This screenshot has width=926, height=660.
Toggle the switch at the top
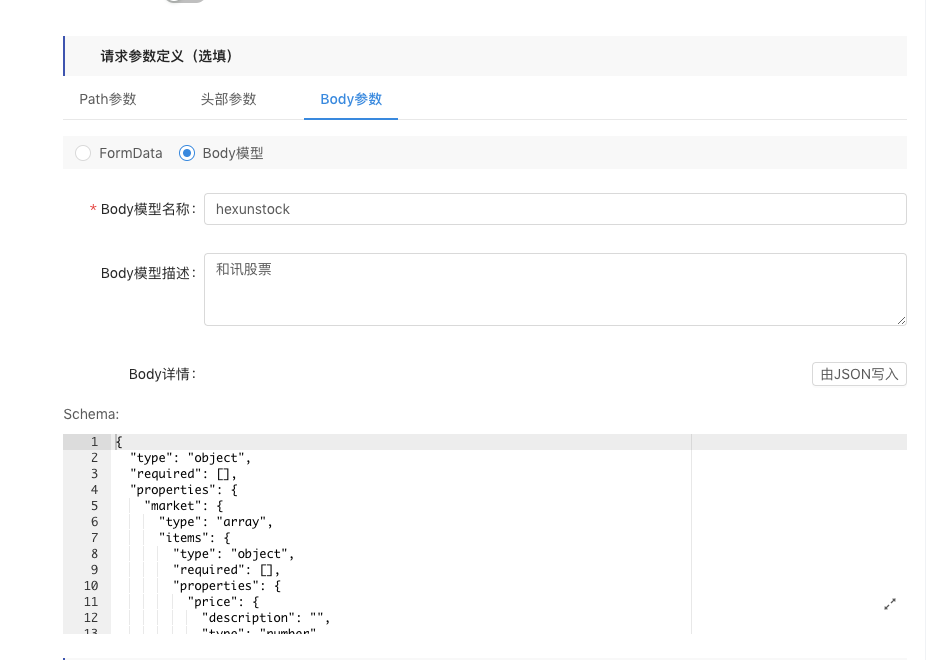click(x=185, y=1)
